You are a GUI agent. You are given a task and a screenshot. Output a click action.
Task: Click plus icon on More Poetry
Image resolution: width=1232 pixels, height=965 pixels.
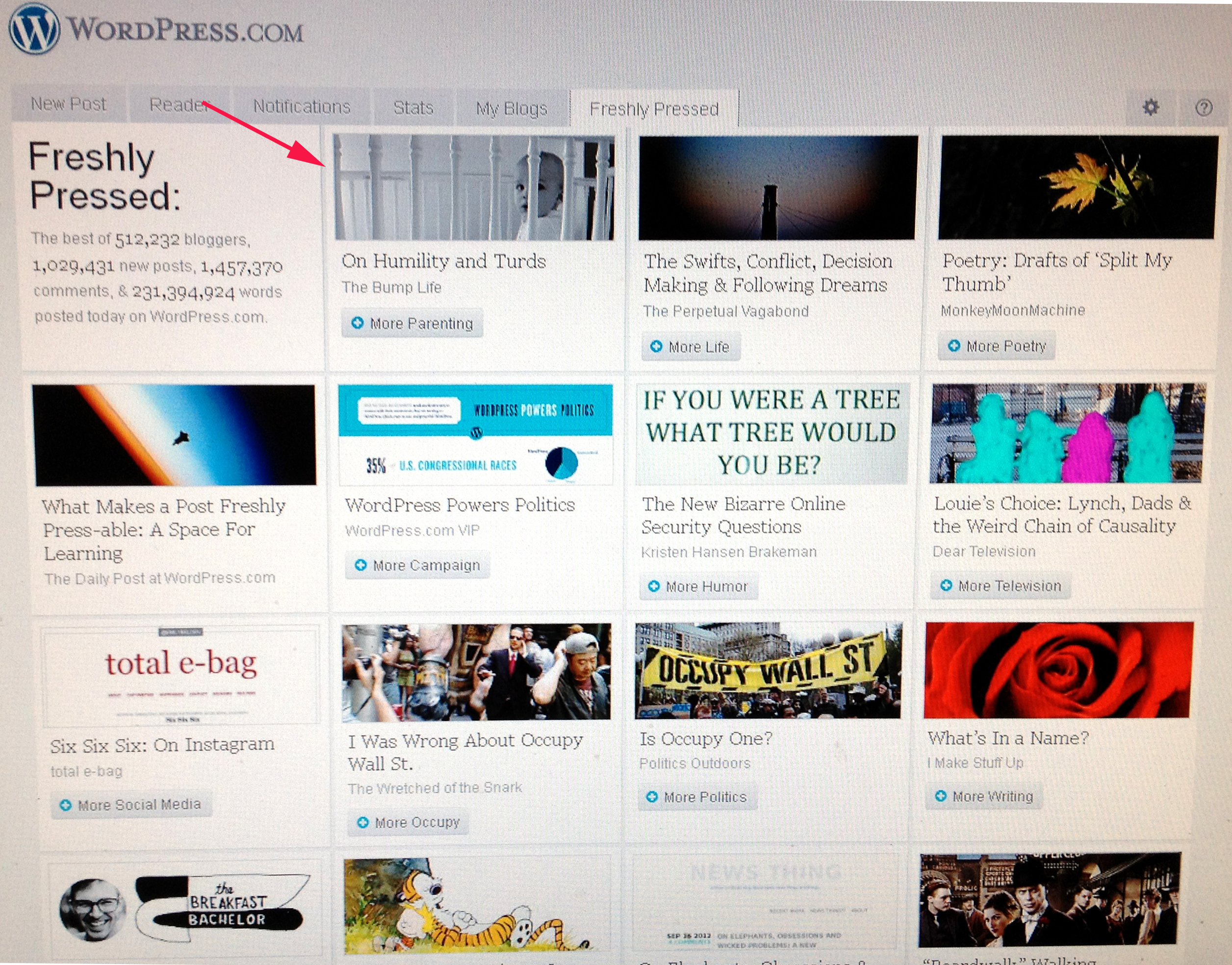click(954, 346)
